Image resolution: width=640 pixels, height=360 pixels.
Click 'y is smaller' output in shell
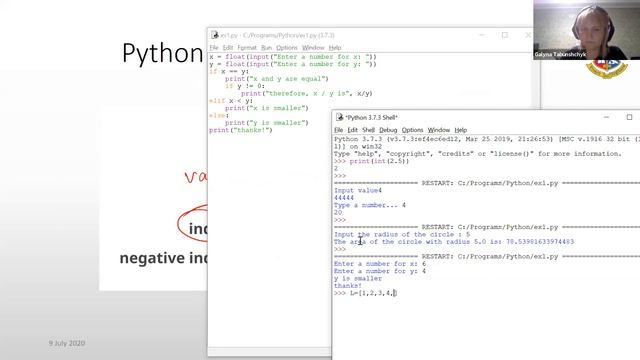tap(358, 278)
